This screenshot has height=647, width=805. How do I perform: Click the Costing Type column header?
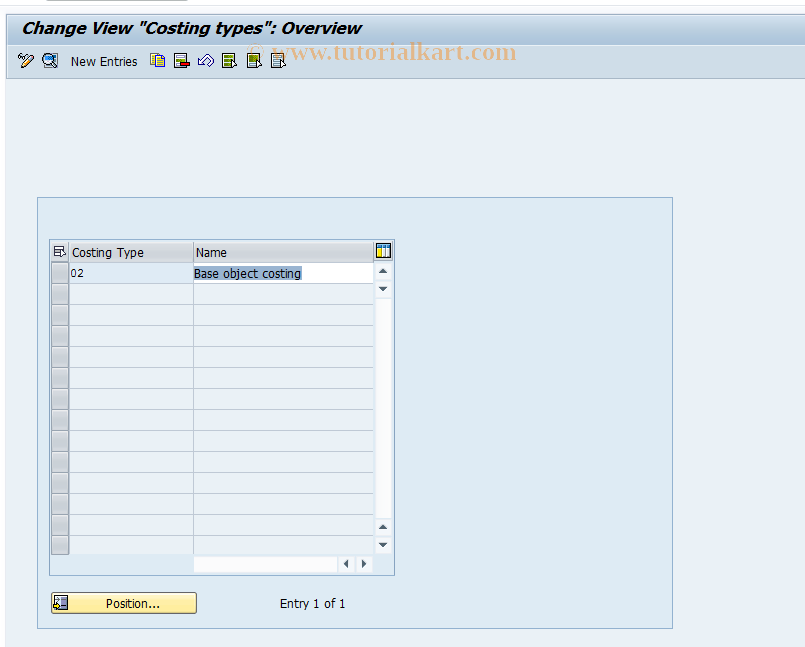click(x=130, y=251)
